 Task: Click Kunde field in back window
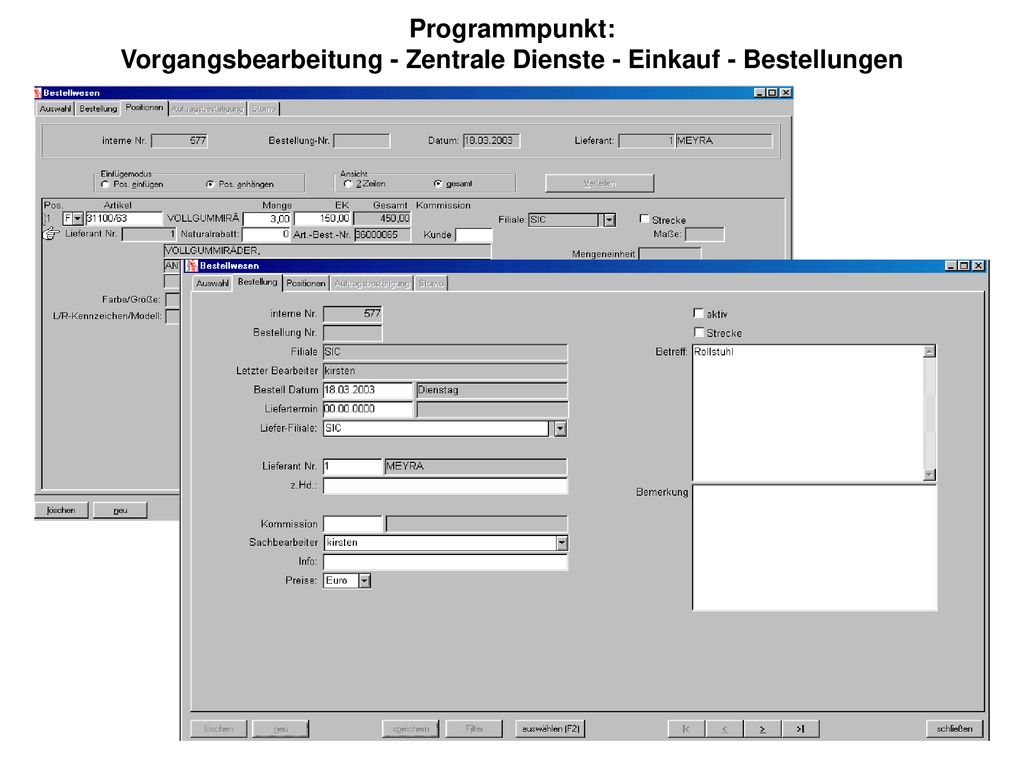pyautogui.click(x=473, y=235)
